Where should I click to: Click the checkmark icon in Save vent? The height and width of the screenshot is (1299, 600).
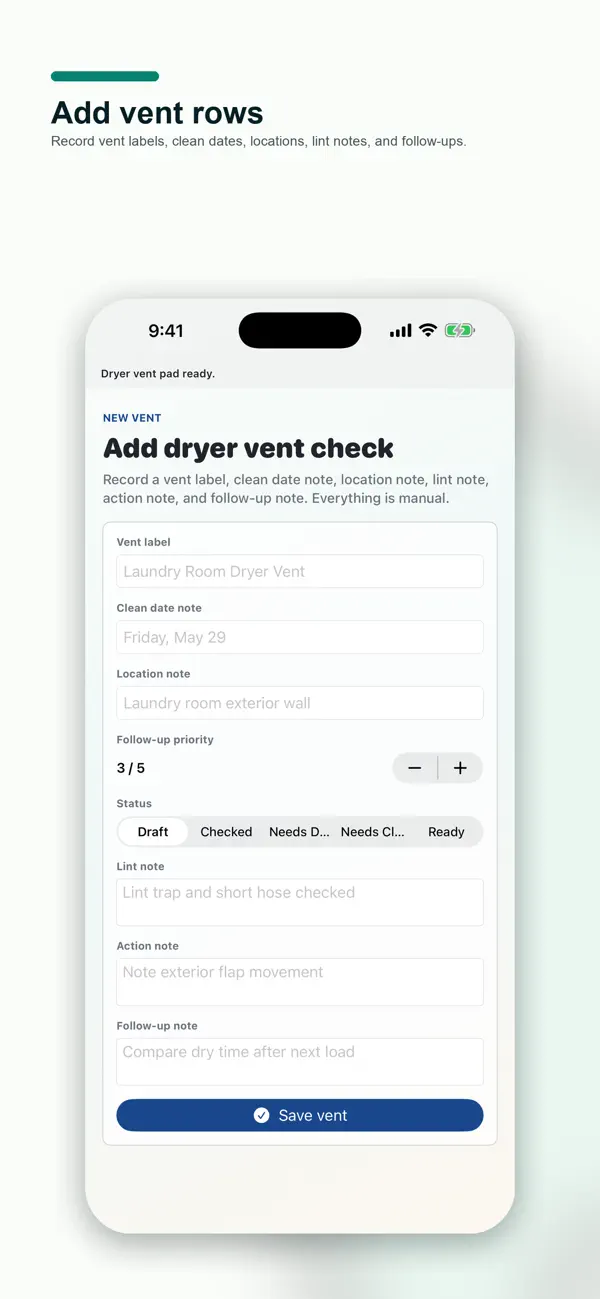tap(262, 1115)
